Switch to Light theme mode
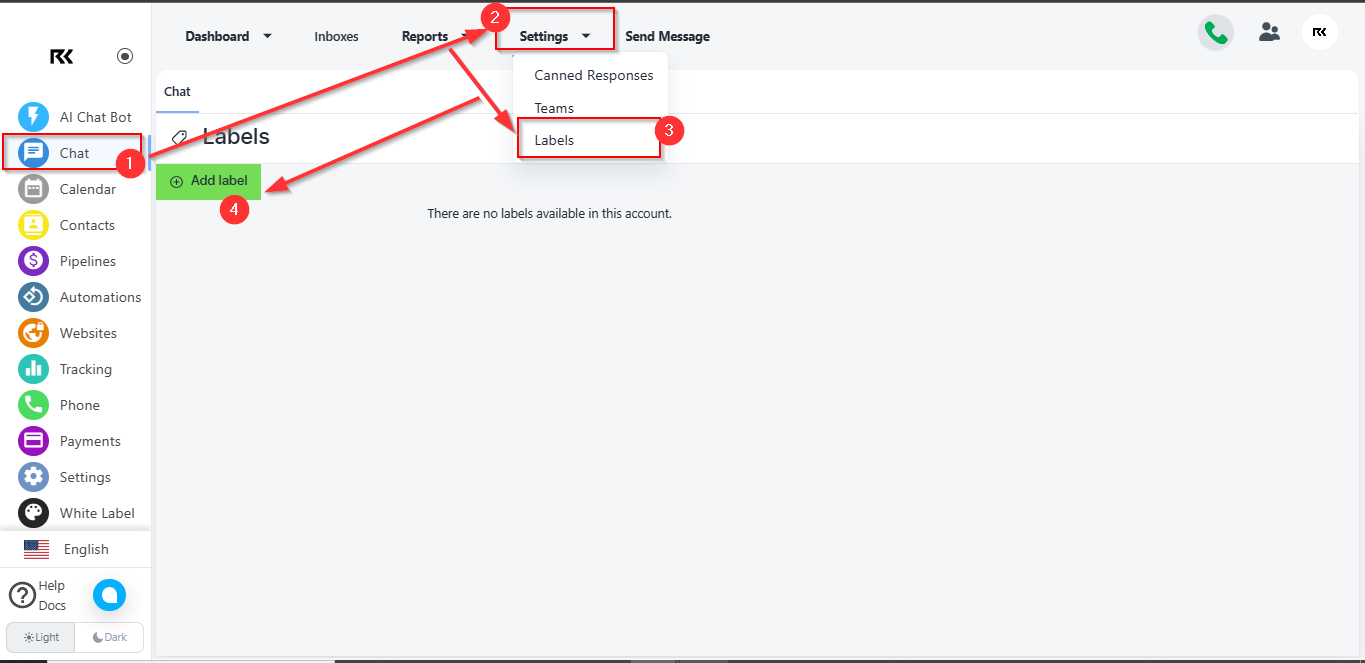The width and height of the screenshot is (1365, 663). [x=41, y=637]
